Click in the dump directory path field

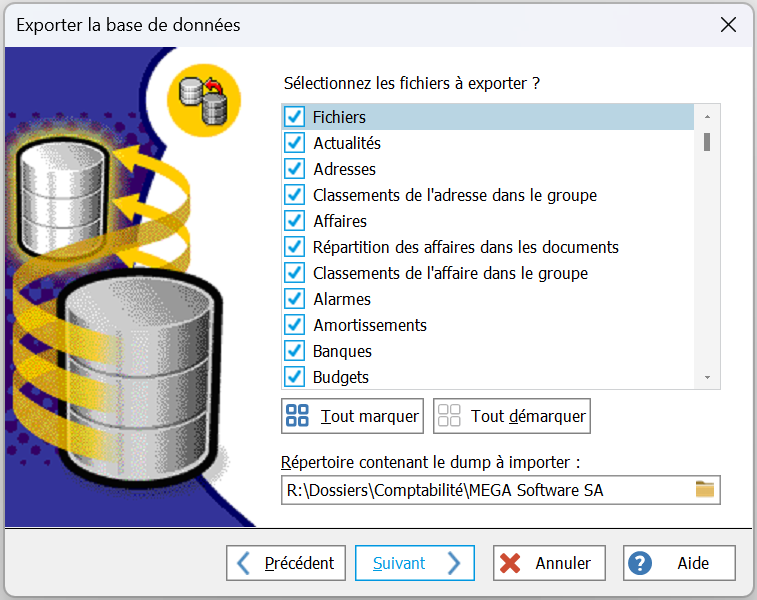pos(485,490)
